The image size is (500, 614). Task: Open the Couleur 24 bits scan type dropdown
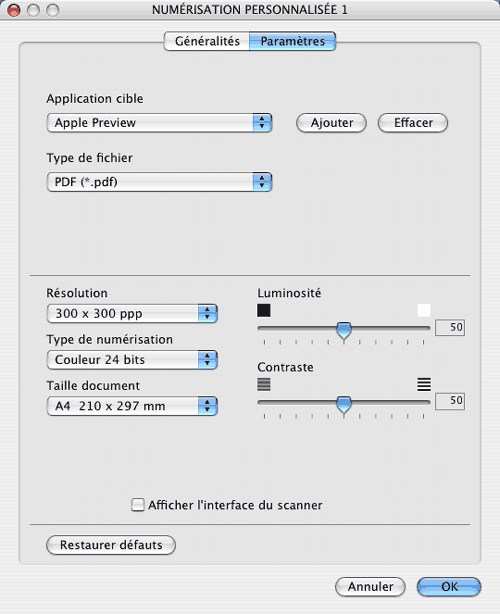coord(132,359)
